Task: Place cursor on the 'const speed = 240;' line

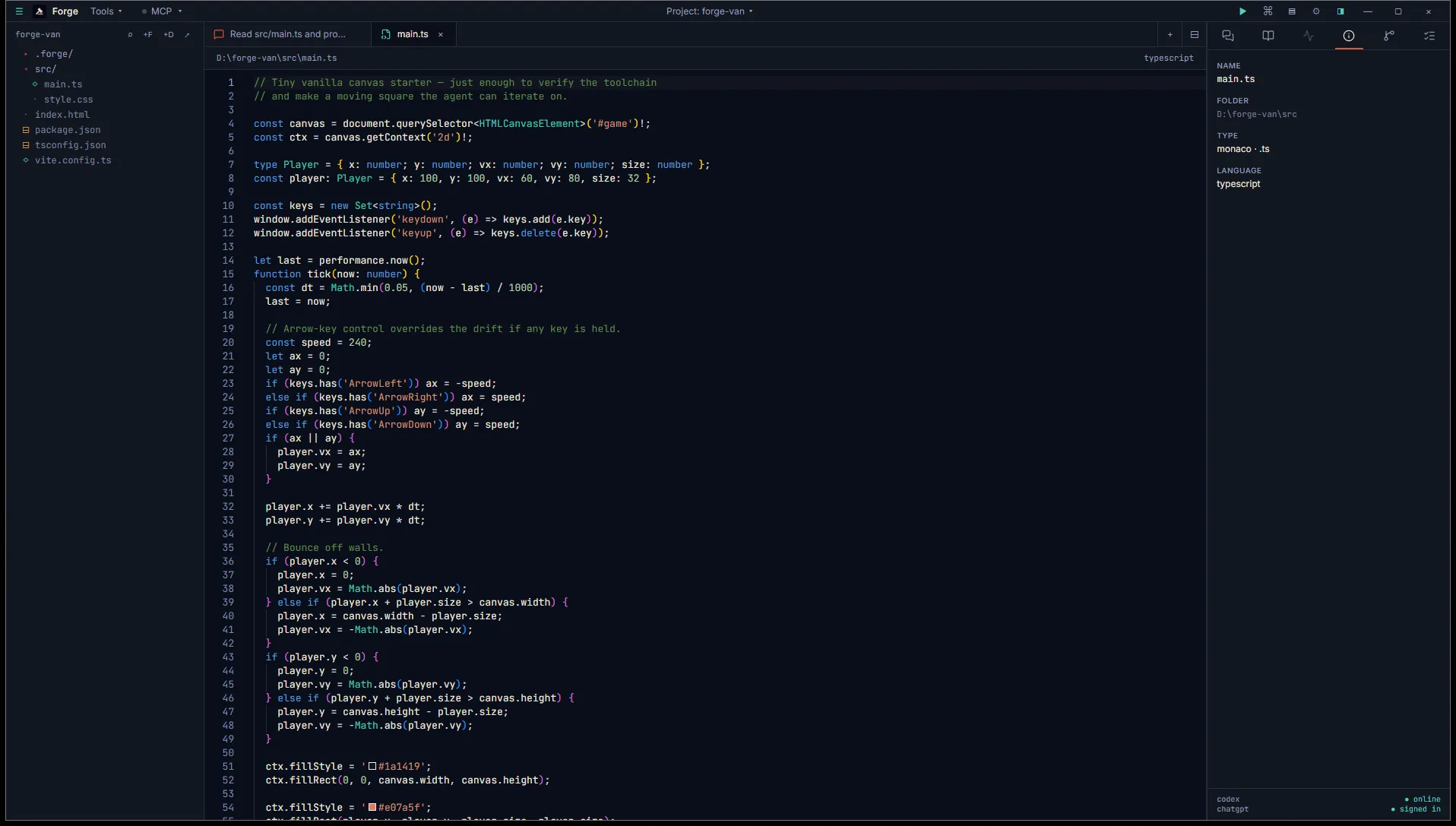Action: click(318, 343)
